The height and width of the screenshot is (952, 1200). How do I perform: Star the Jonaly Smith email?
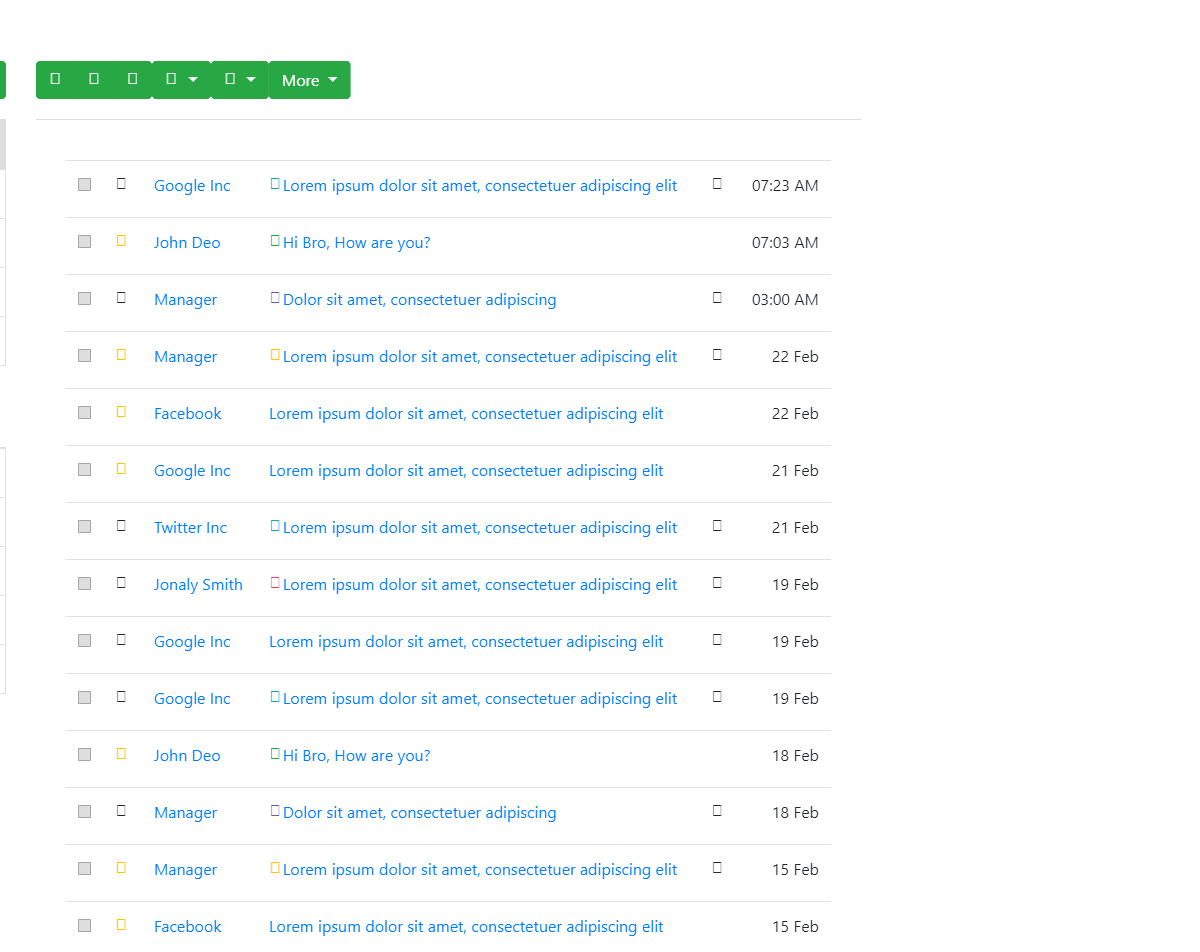(121, 583)
